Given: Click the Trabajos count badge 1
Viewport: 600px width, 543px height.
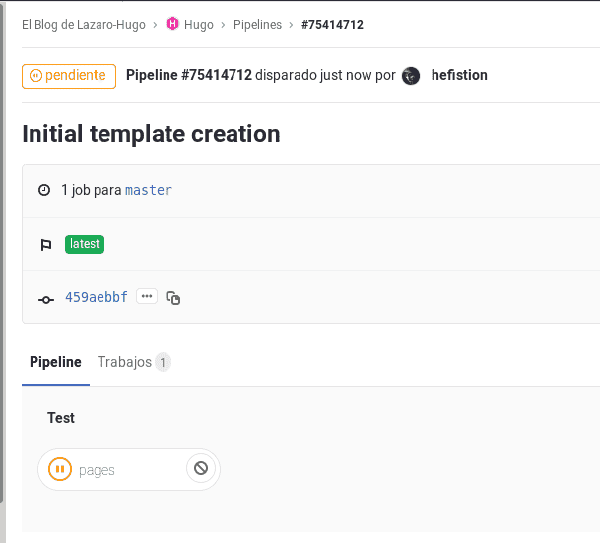Looking at the screenshot, I should click(163, 362).
